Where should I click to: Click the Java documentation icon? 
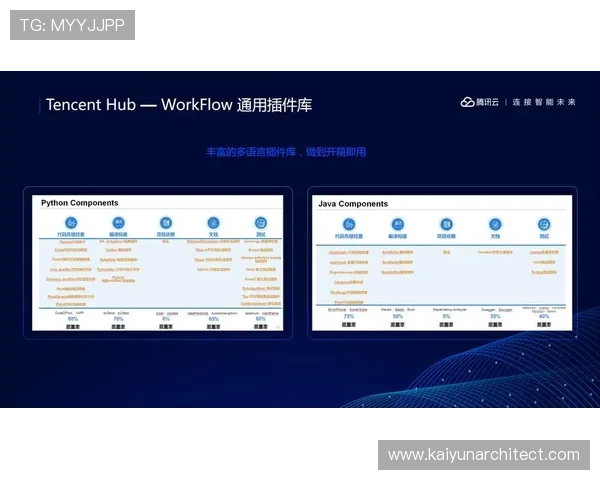[495, 224]
